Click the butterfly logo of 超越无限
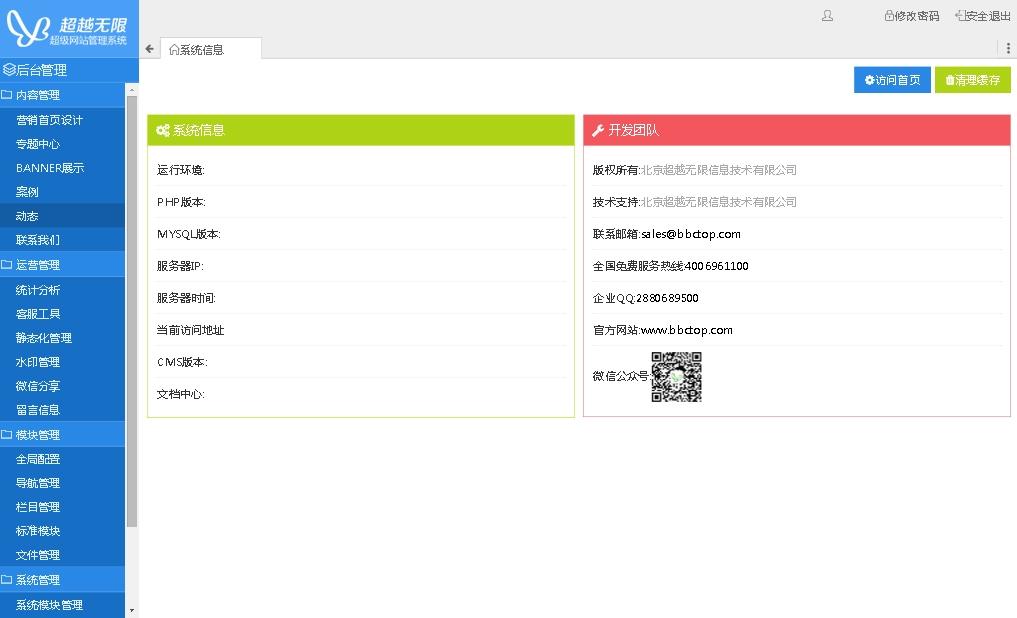Screen dimensions: 1017x618 click(27, 28)
